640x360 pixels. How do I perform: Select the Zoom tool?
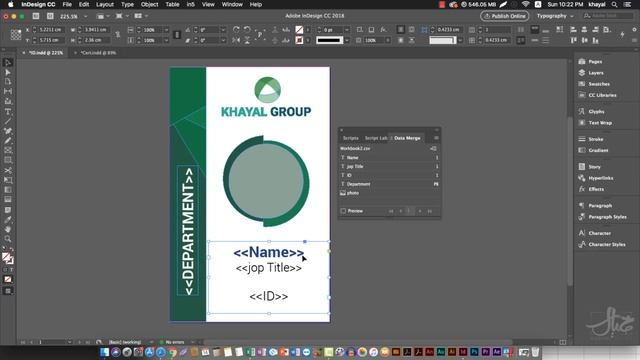click(x=8, y=239)
